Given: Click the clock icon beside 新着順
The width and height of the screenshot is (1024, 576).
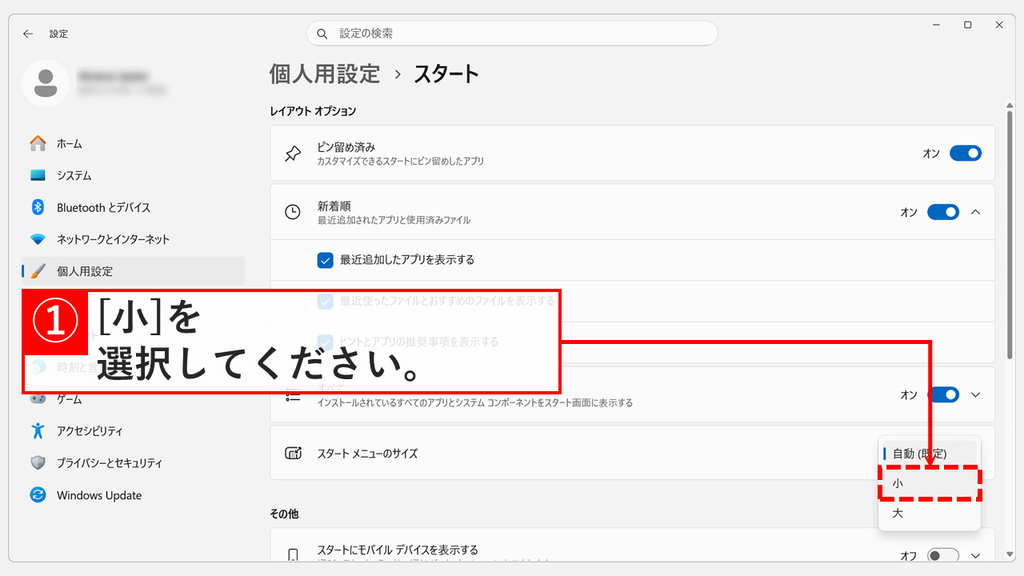Looking at the screenshot, I should point(293,212).
